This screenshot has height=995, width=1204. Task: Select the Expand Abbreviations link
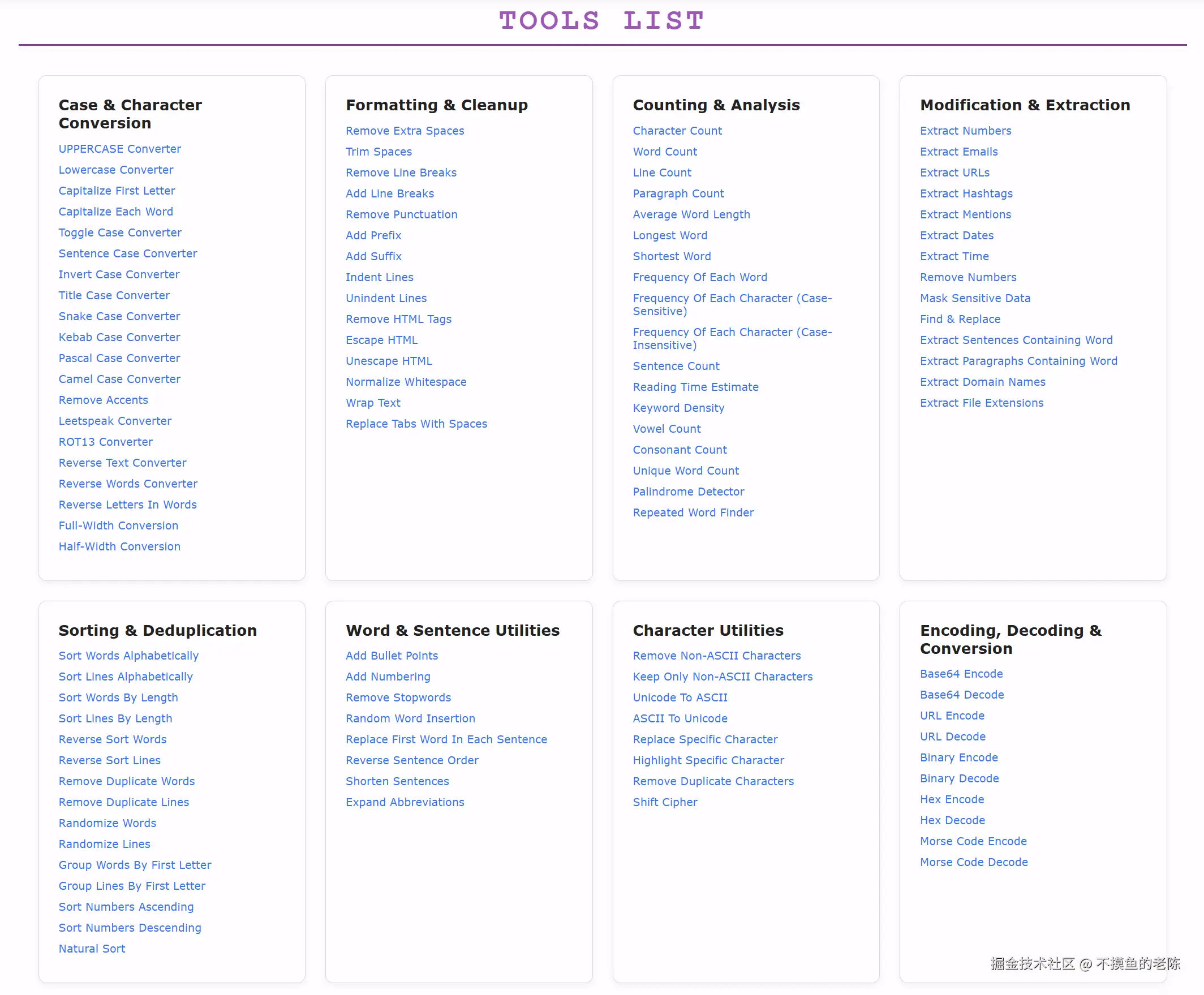tap(405, 803)
